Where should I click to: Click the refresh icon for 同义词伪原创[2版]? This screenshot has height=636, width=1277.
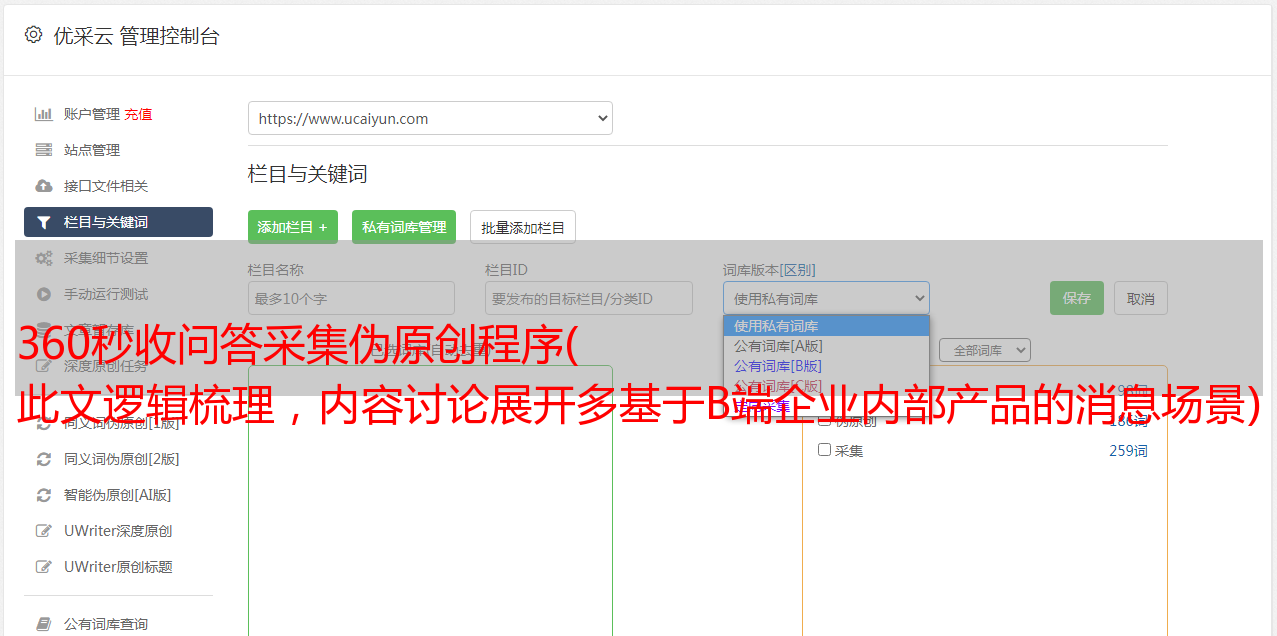44,459
